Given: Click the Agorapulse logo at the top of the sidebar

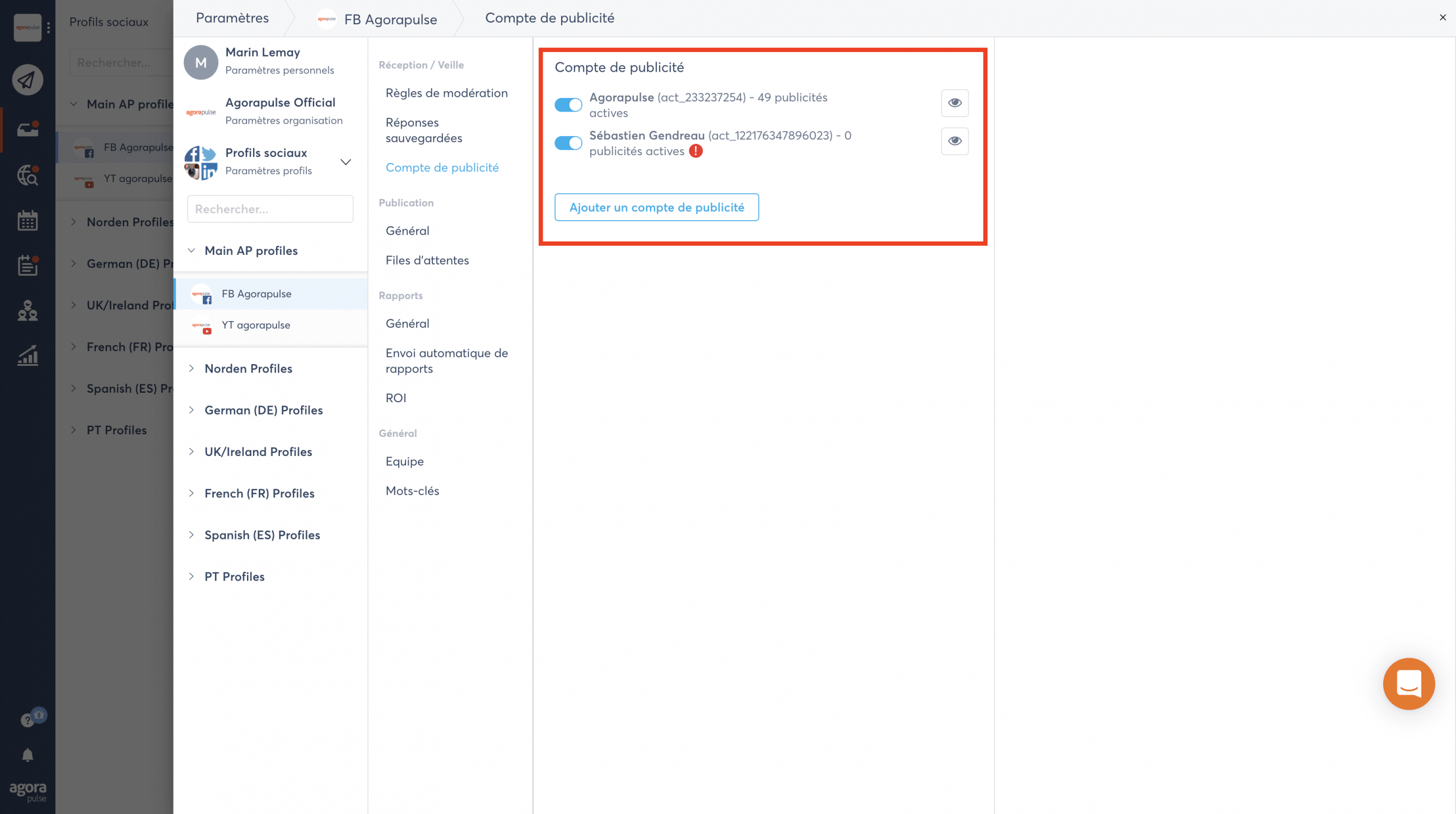Looking at the screenshot, I should pos(27,27).
